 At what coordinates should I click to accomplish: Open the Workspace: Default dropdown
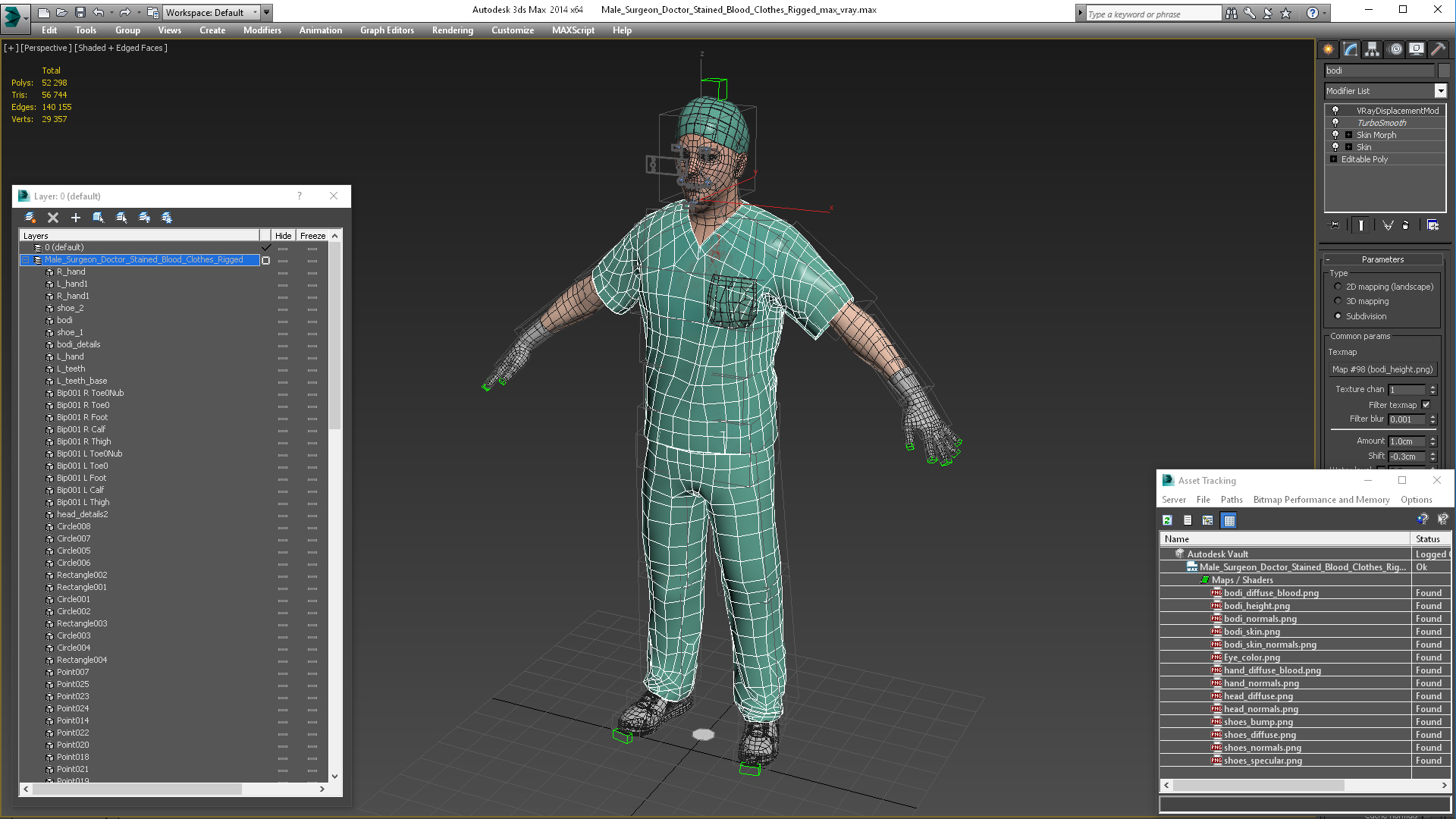(x=212, y=13)
